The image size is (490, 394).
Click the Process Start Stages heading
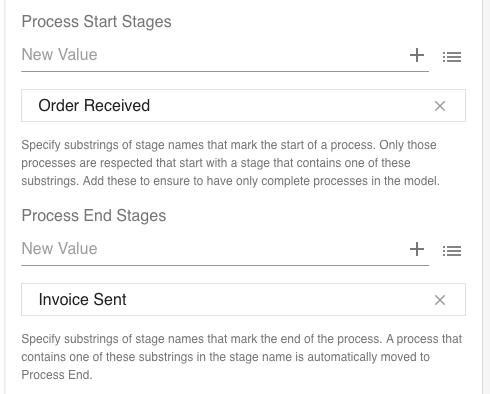coord(96,22)
